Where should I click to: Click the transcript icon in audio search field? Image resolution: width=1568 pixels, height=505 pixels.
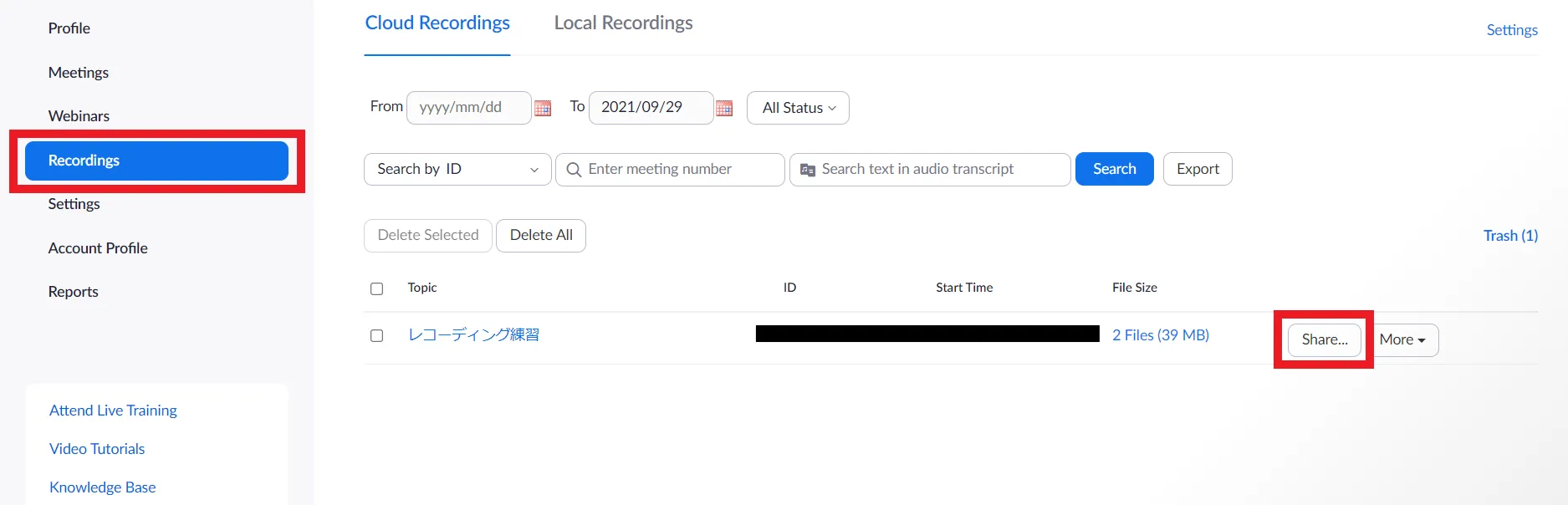(808, 170)
